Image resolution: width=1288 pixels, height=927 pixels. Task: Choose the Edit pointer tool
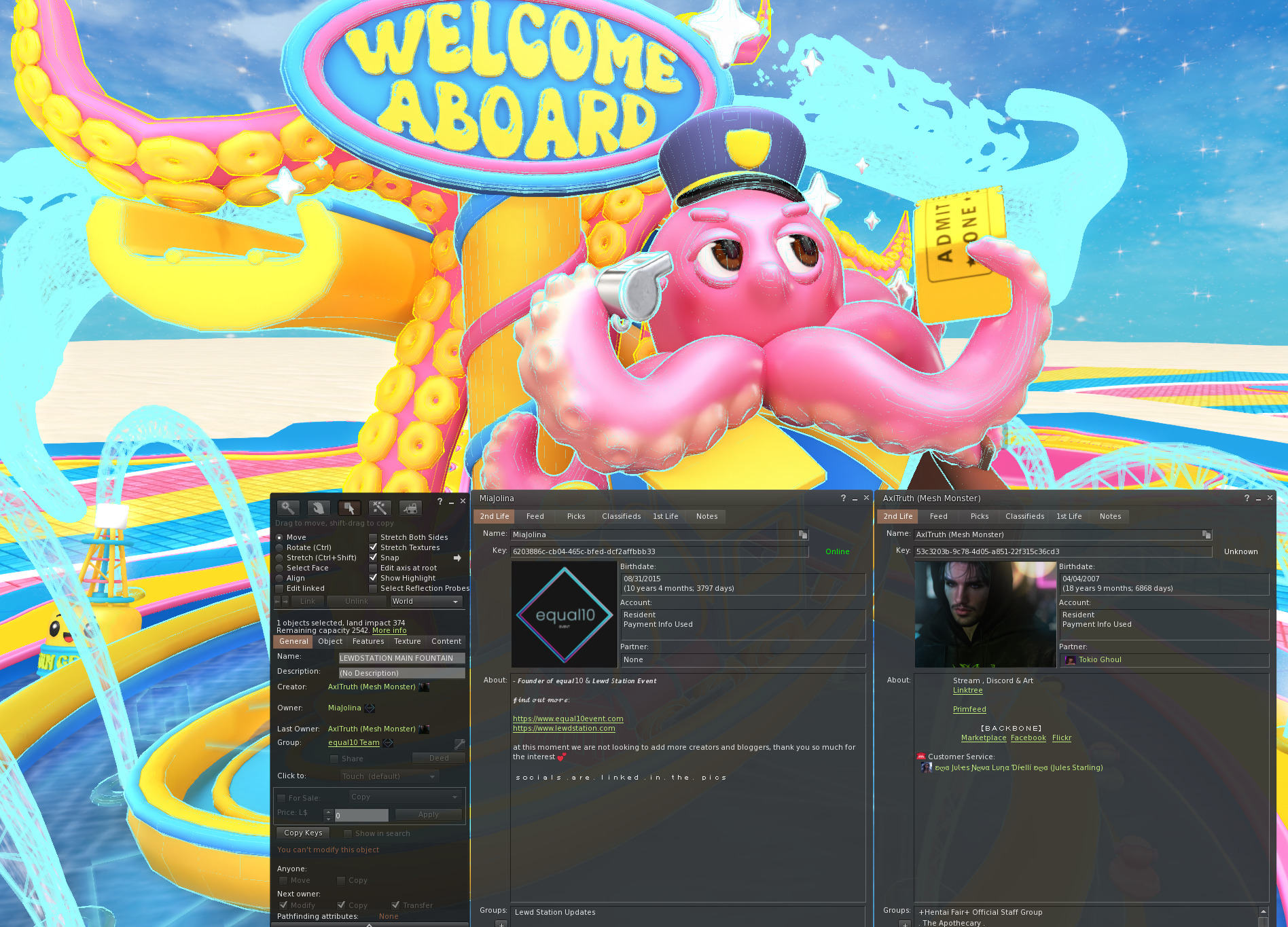tap(349, 508)
